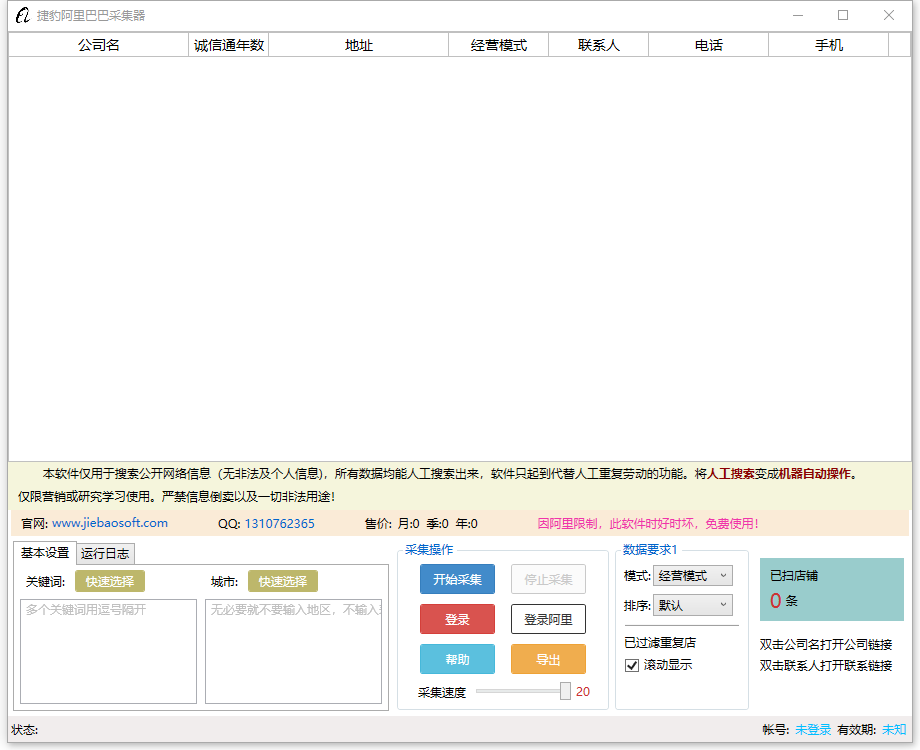This screenshot has height=750, width=920.
Task: Click the 登录阿里 button
Action: point(548,619)
